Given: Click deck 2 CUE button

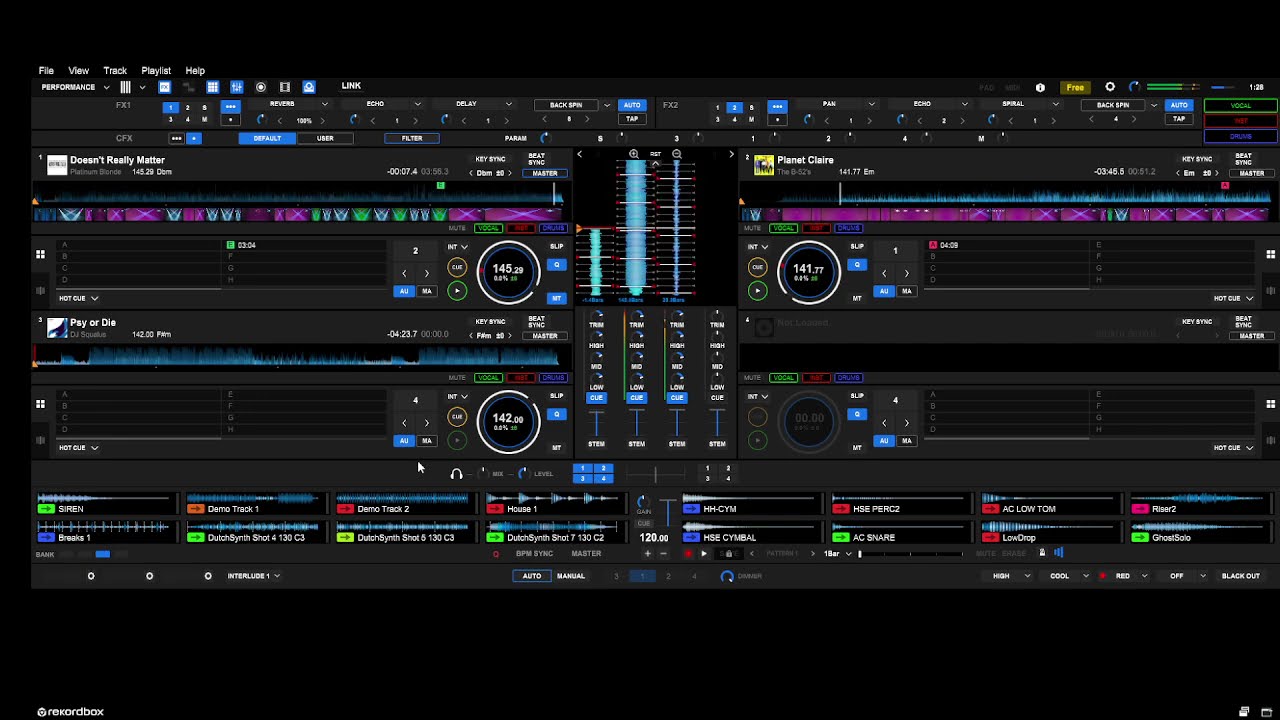Looking at the screenshot, I should 757,267.
